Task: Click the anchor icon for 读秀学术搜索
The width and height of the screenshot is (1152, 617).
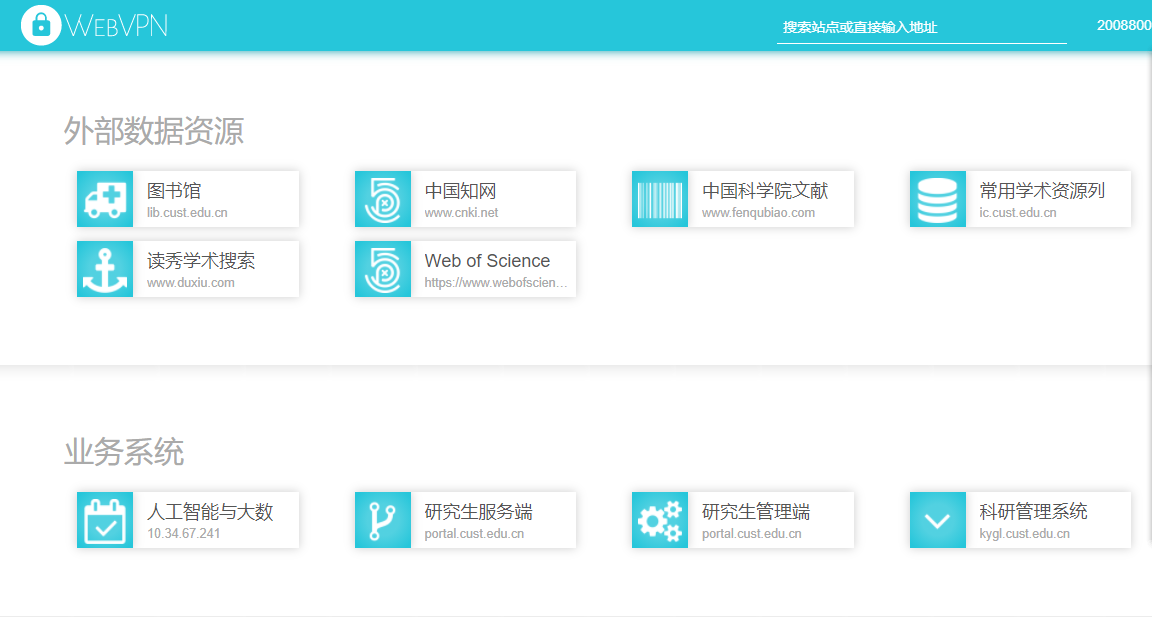Action: coord(105,269)
